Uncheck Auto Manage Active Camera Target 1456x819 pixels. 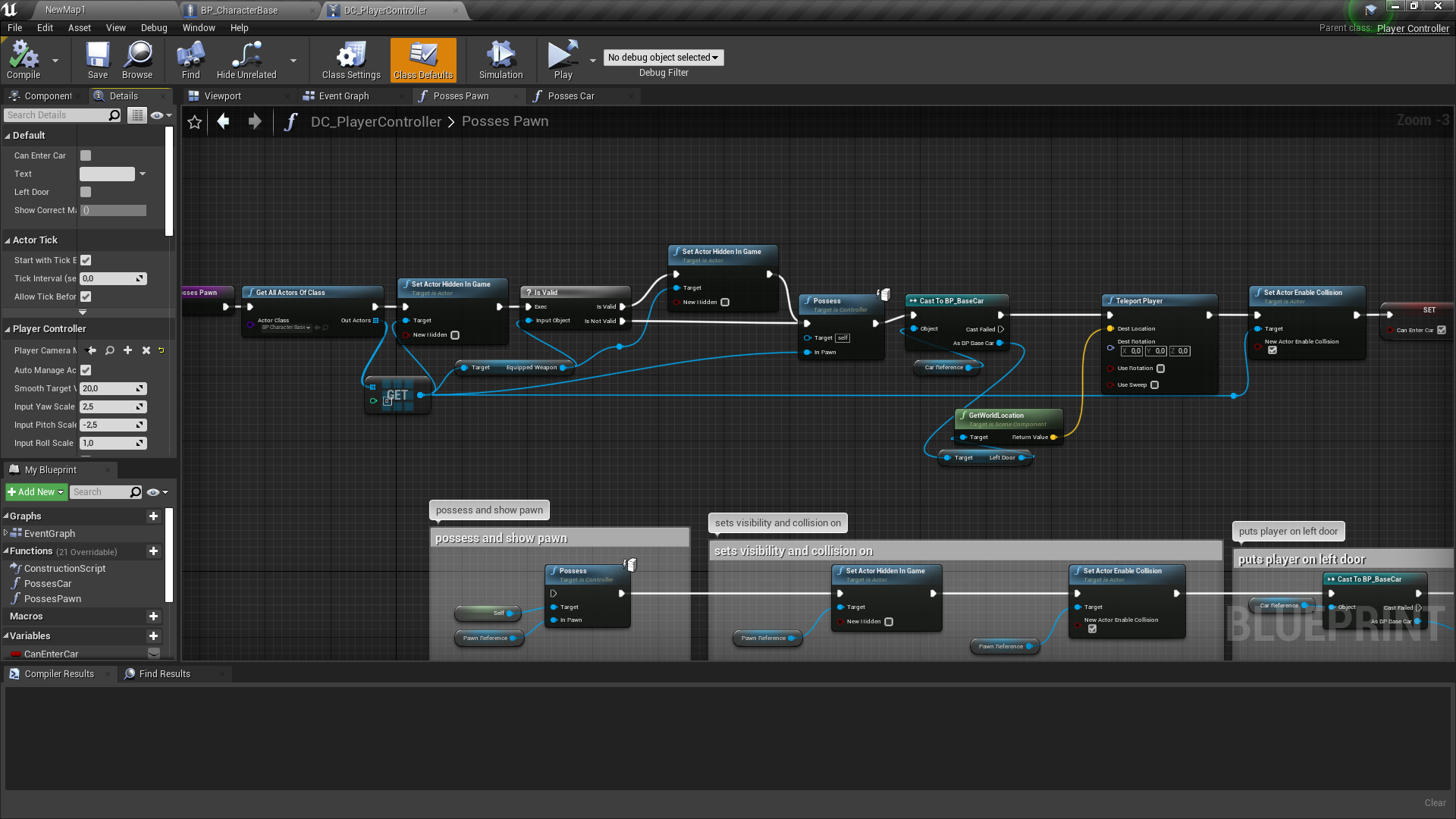pyautogui.click(x=86, y=370)
